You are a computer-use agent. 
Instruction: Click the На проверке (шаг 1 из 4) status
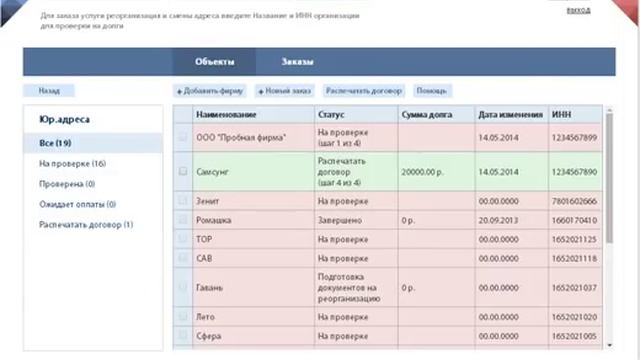356,138
